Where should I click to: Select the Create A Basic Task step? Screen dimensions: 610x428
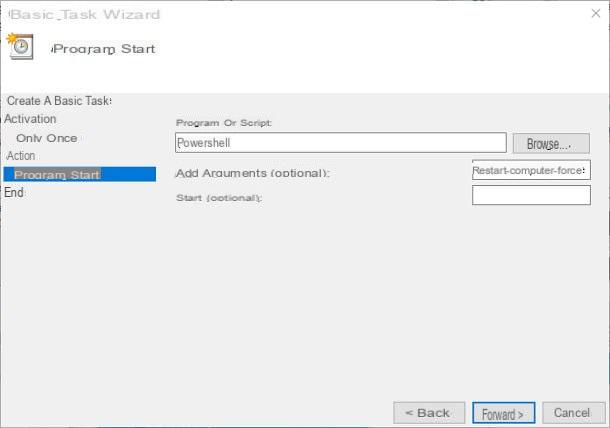[x=59, y=101]
